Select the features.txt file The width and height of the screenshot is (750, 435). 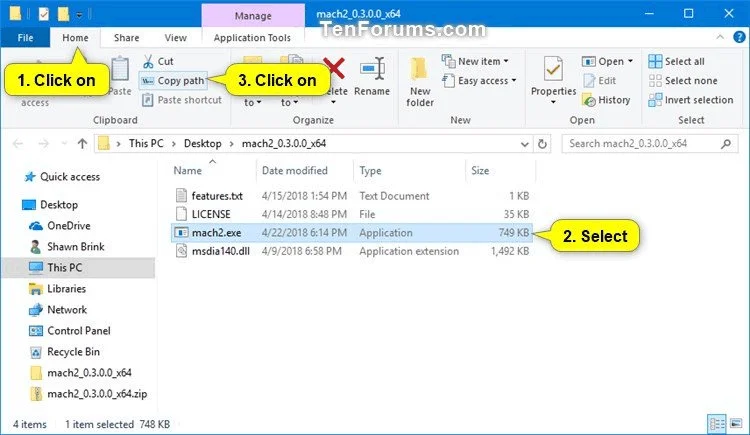(x=217, y=196)
